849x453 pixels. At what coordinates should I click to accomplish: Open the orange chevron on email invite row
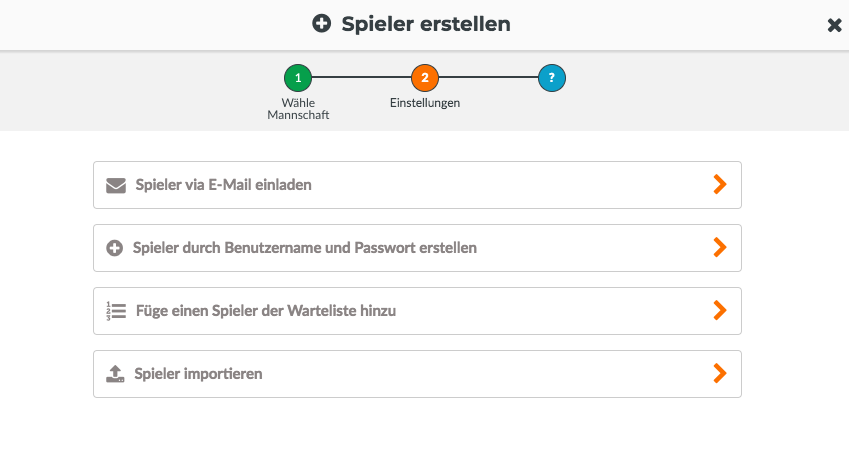pos(720,185)
